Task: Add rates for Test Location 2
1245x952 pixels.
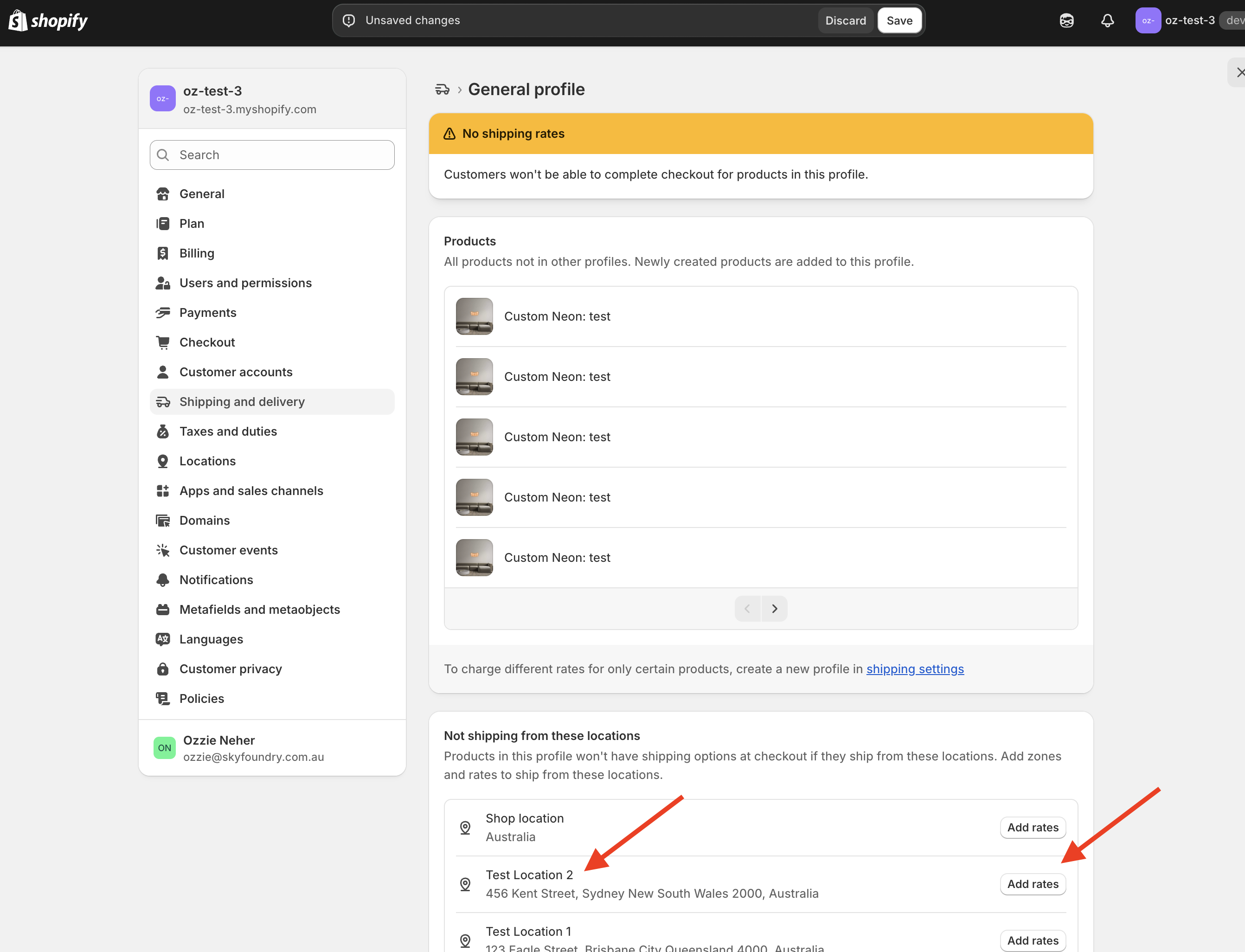Action: click(x=1032, y=884)
